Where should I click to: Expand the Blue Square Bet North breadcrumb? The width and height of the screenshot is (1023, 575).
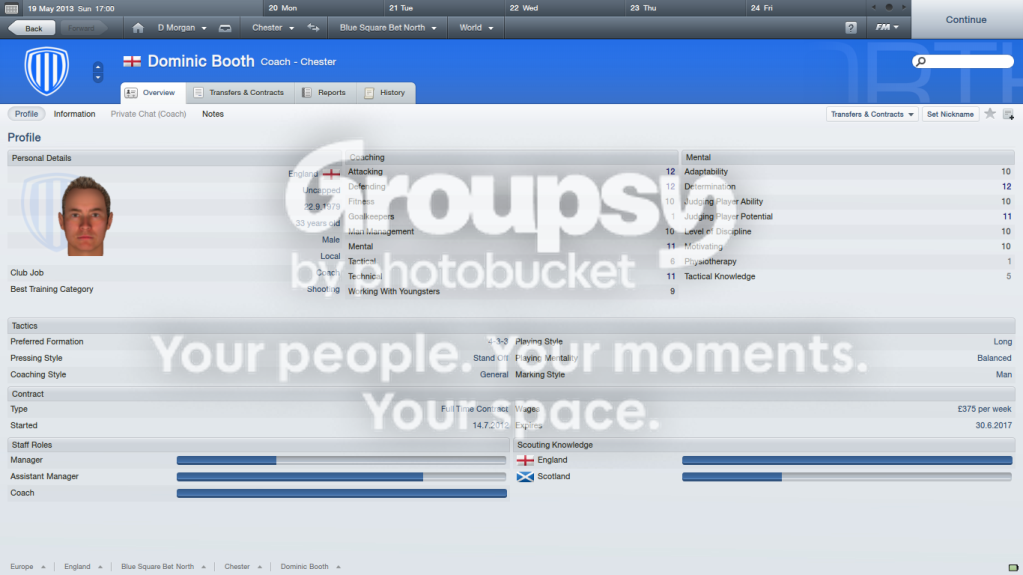[x=163, y=567]
